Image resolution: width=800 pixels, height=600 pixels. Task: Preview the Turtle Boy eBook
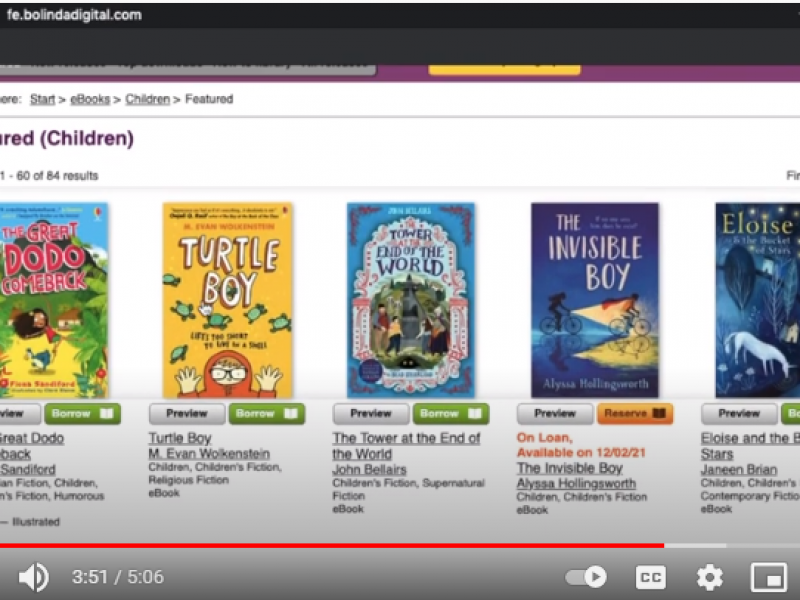click(x=187, y=414)
